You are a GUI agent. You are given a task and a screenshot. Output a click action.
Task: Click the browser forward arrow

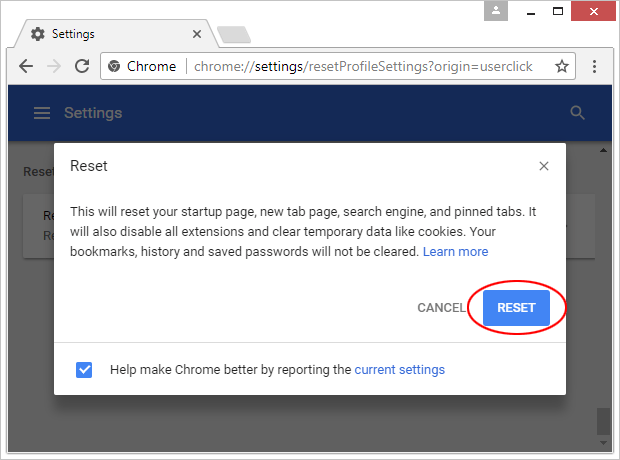[54, 66]
